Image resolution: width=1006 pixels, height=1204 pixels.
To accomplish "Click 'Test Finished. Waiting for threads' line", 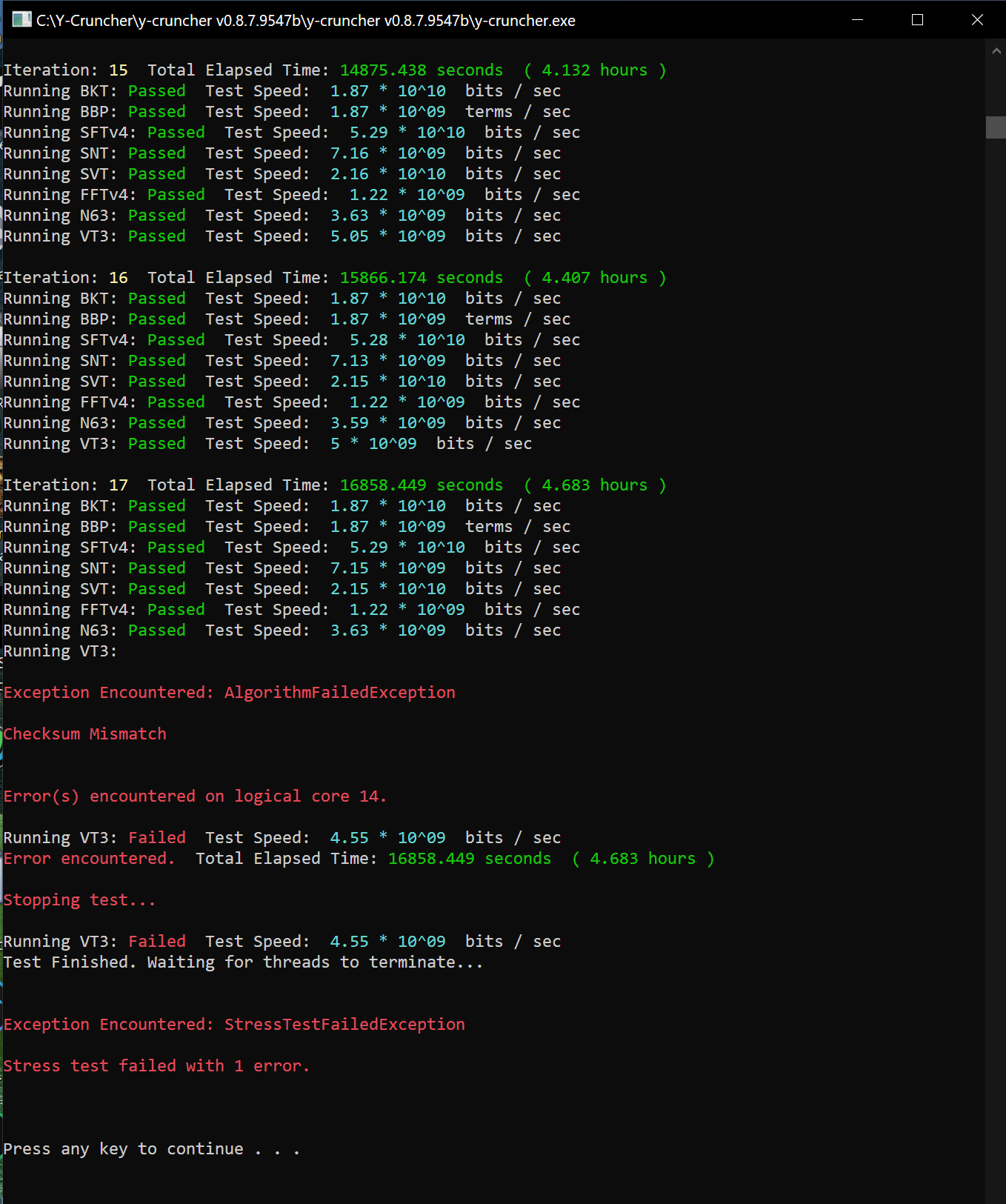I will pyautogui.click(x=242, y=962).
